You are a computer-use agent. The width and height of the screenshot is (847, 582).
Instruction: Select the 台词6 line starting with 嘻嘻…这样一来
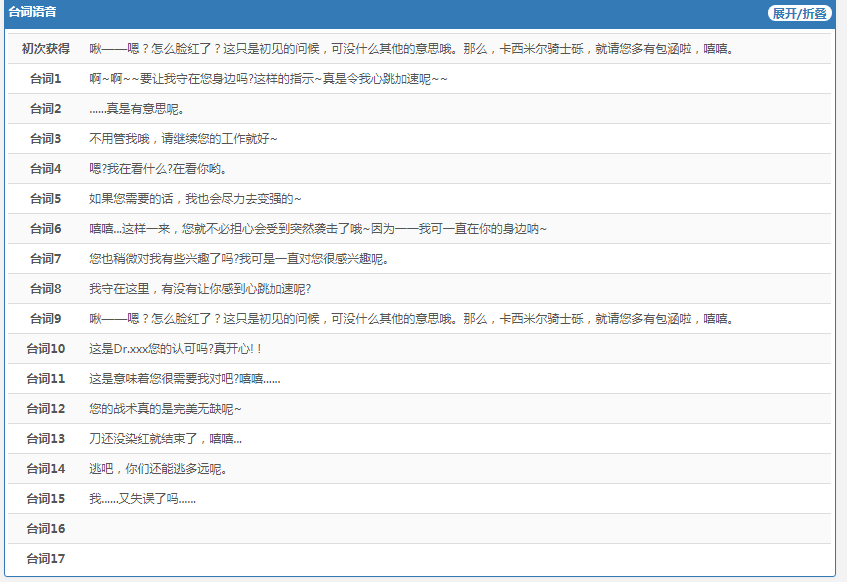pyautogui.click(x=318, y=229)
